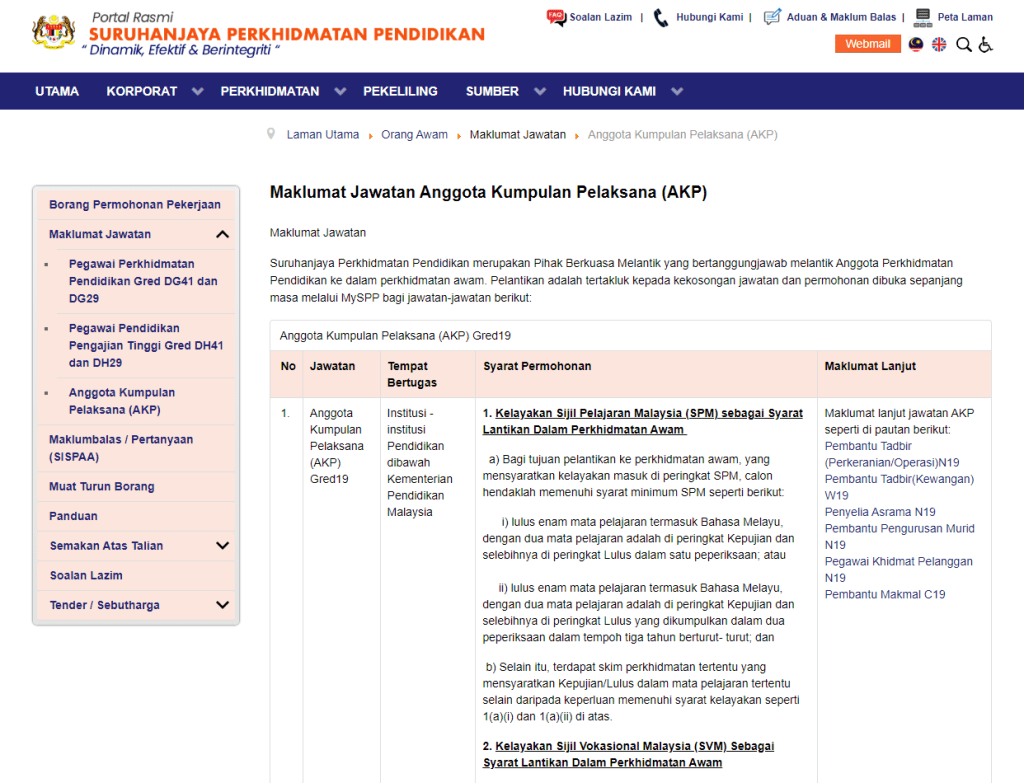Image resolution: width=1024 pixels, height=783 pixels.
Task: Go to Laman Utama breadcrumb
Action: click(x=323, y=135)
